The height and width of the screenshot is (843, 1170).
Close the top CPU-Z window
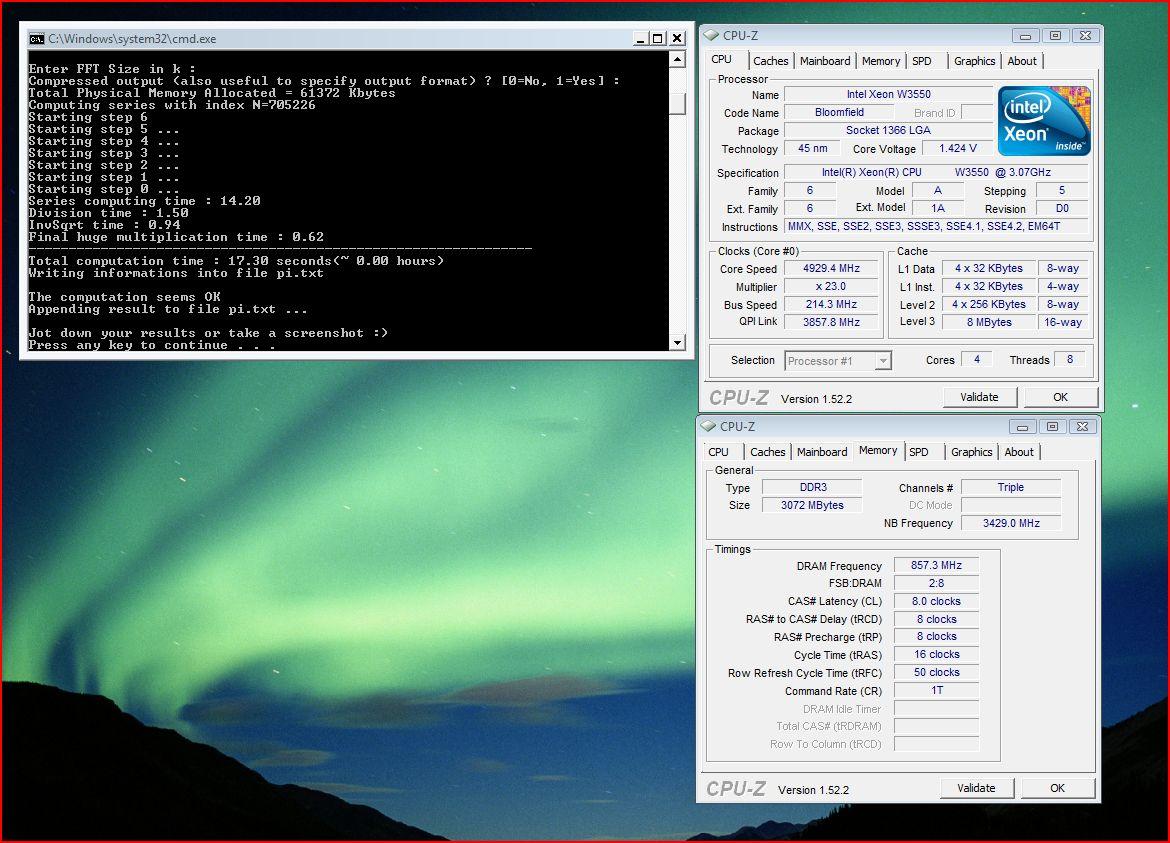1086,36
